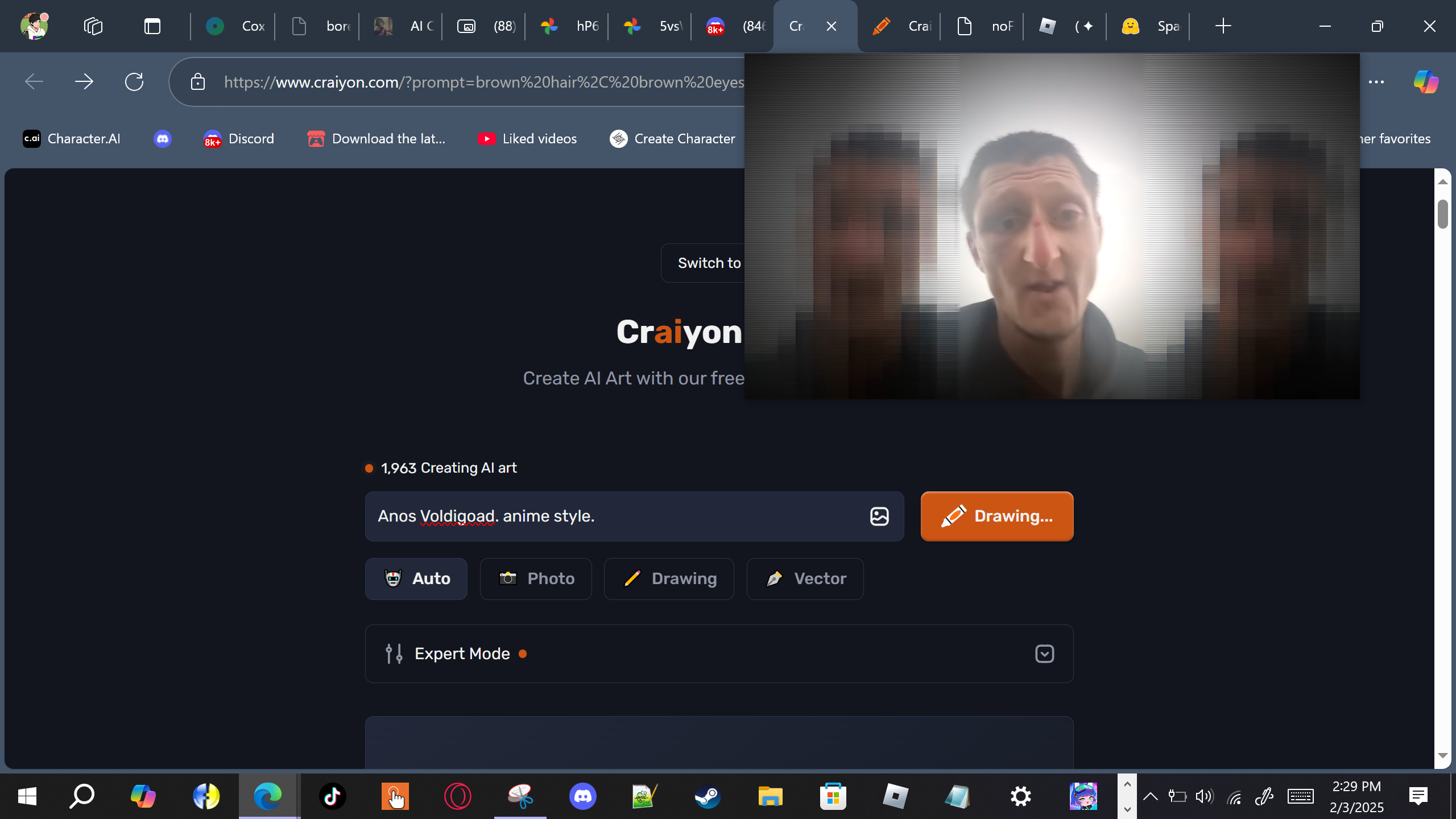Screen dimensions: 1456x819
Task: Select the Vector style option
Action: (x=805, y=579)
